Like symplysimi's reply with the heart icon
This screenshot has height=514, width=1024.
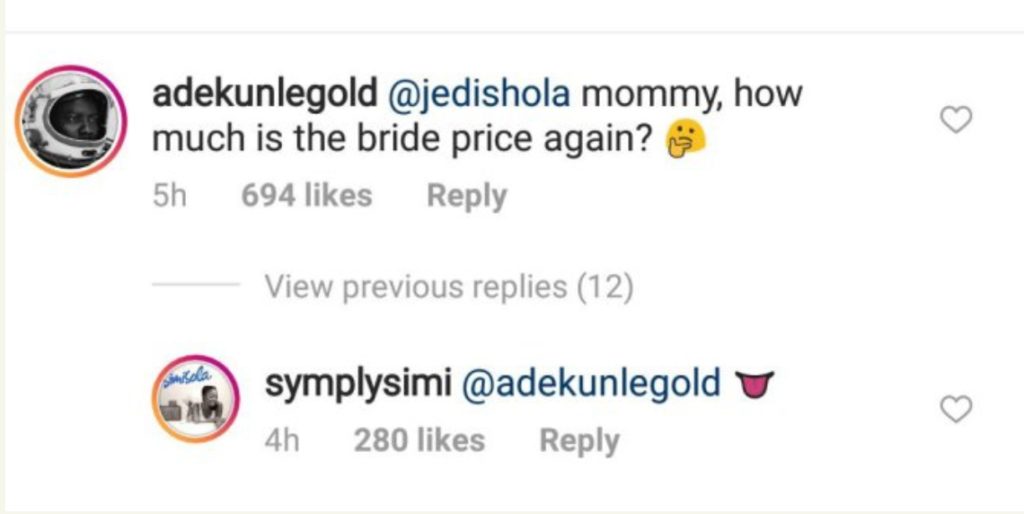click(x=957, y=409)
